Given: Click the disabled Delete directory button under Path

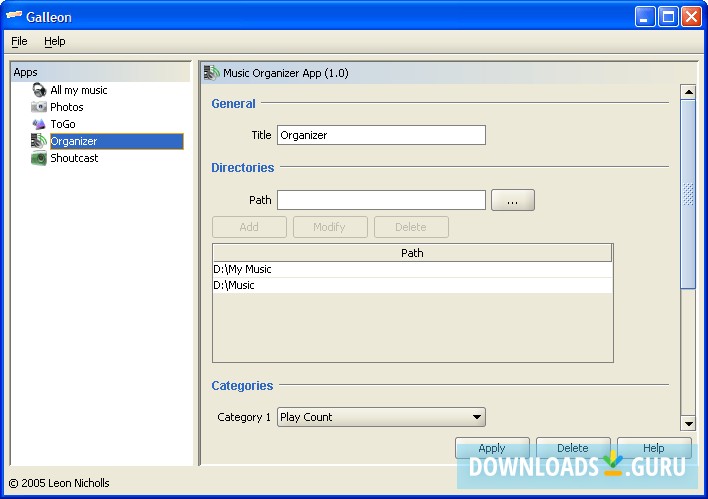Looking at the screenshot, I should click(411, 227).
